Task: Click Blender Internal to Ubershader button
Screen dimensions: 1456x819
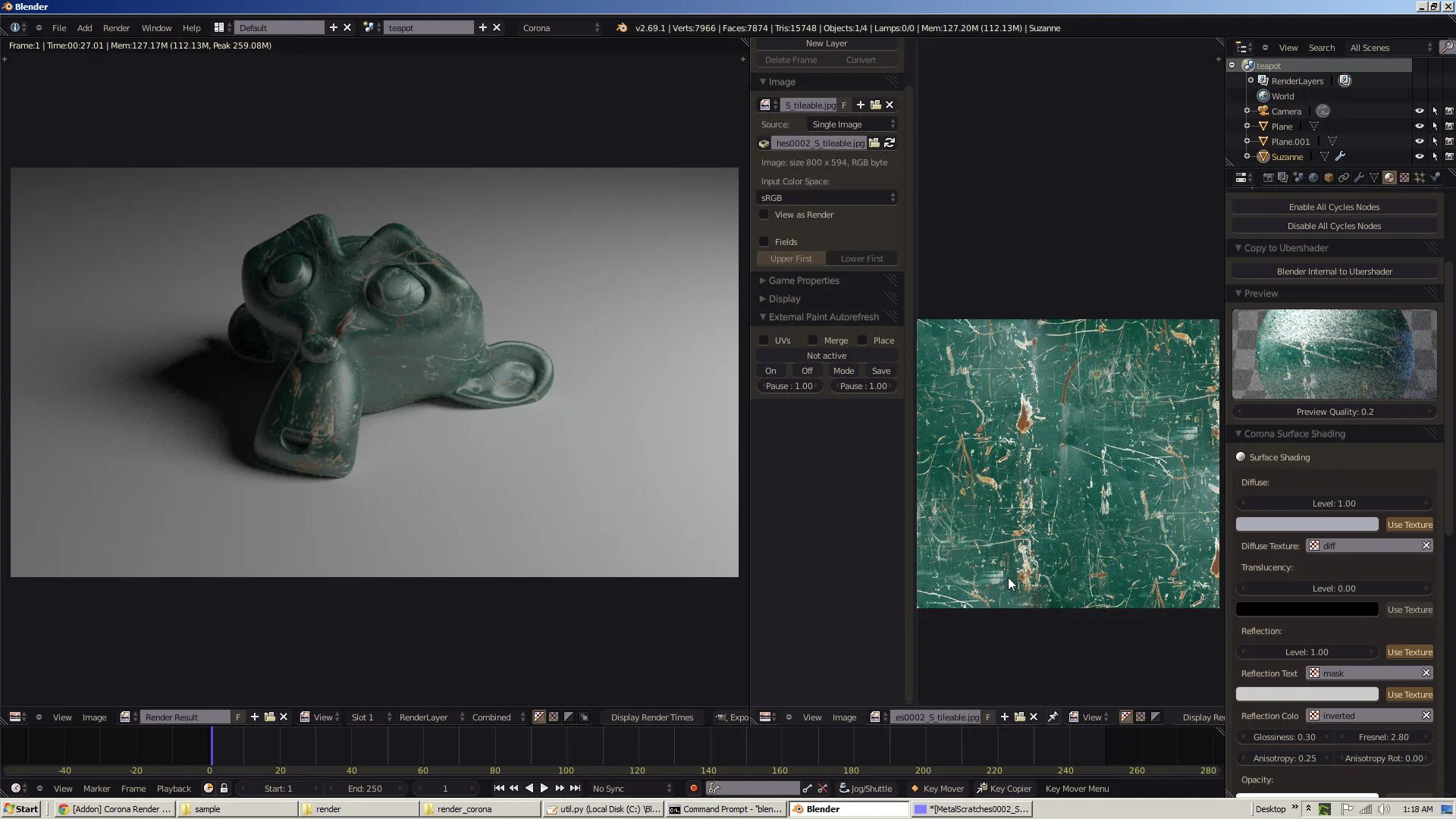Action: coord(1334,271)
